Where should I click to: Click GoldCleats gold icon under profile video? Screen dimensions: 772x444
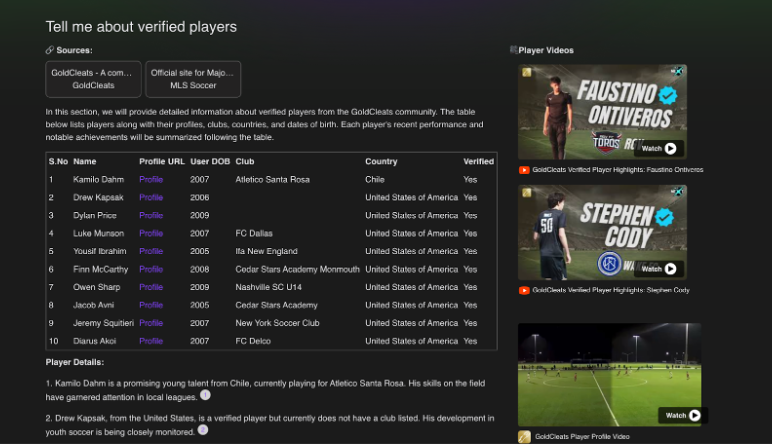click(524, 437)
